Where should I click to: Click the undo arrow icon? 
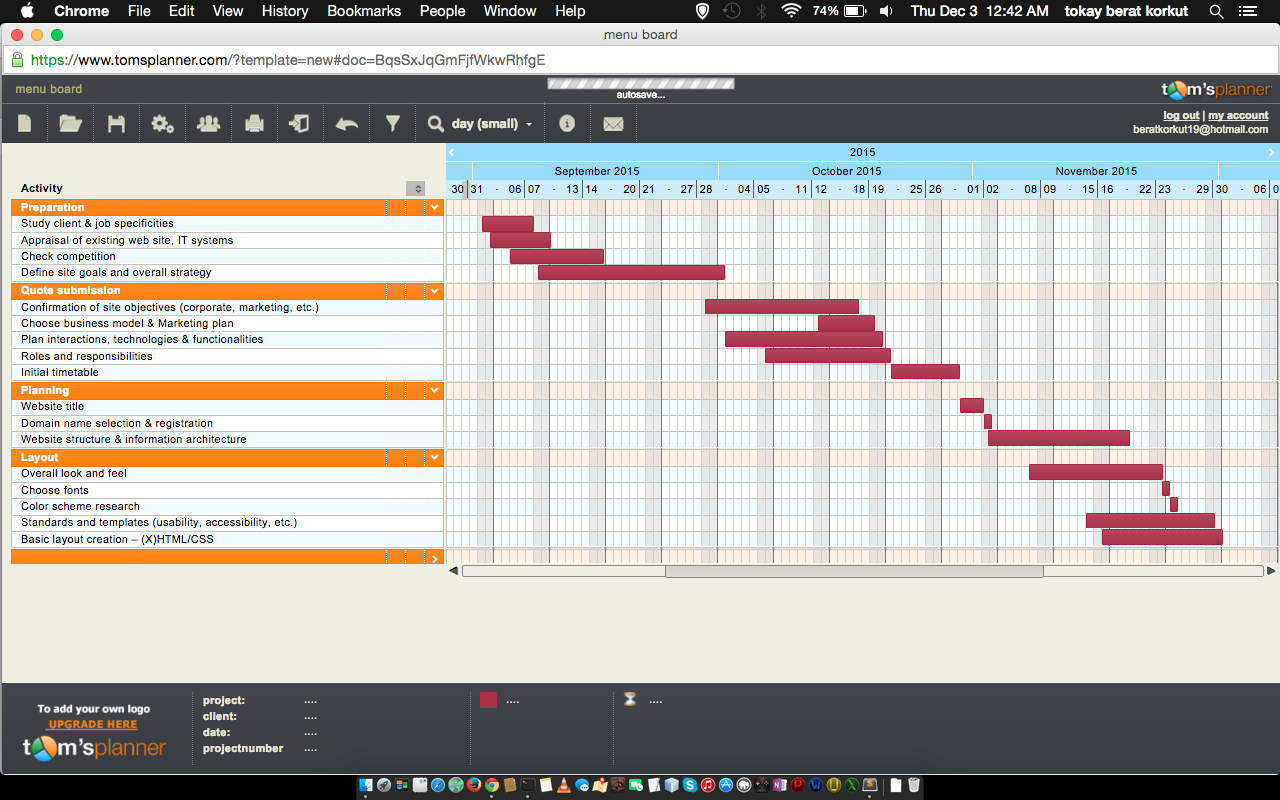point(346,124)
